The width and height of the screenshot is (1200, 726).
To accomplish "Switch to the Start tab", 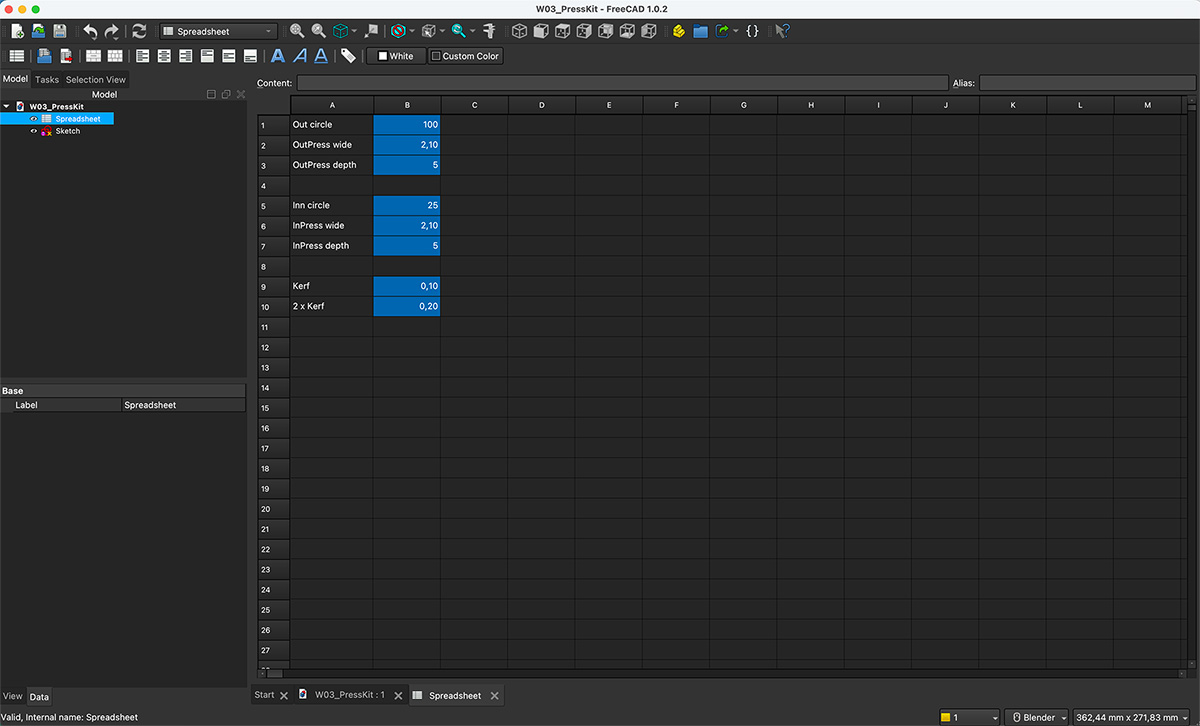I will point(265,694).
